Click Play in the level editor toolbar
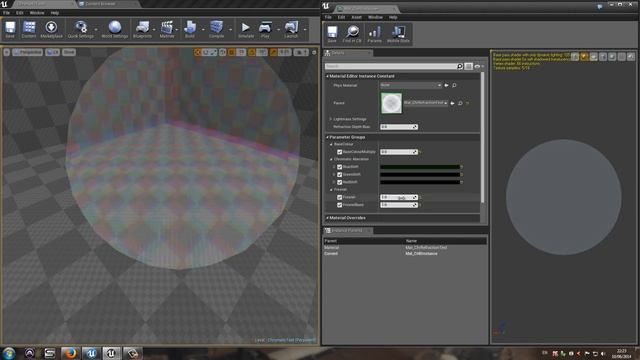 (x=265, y=29)
